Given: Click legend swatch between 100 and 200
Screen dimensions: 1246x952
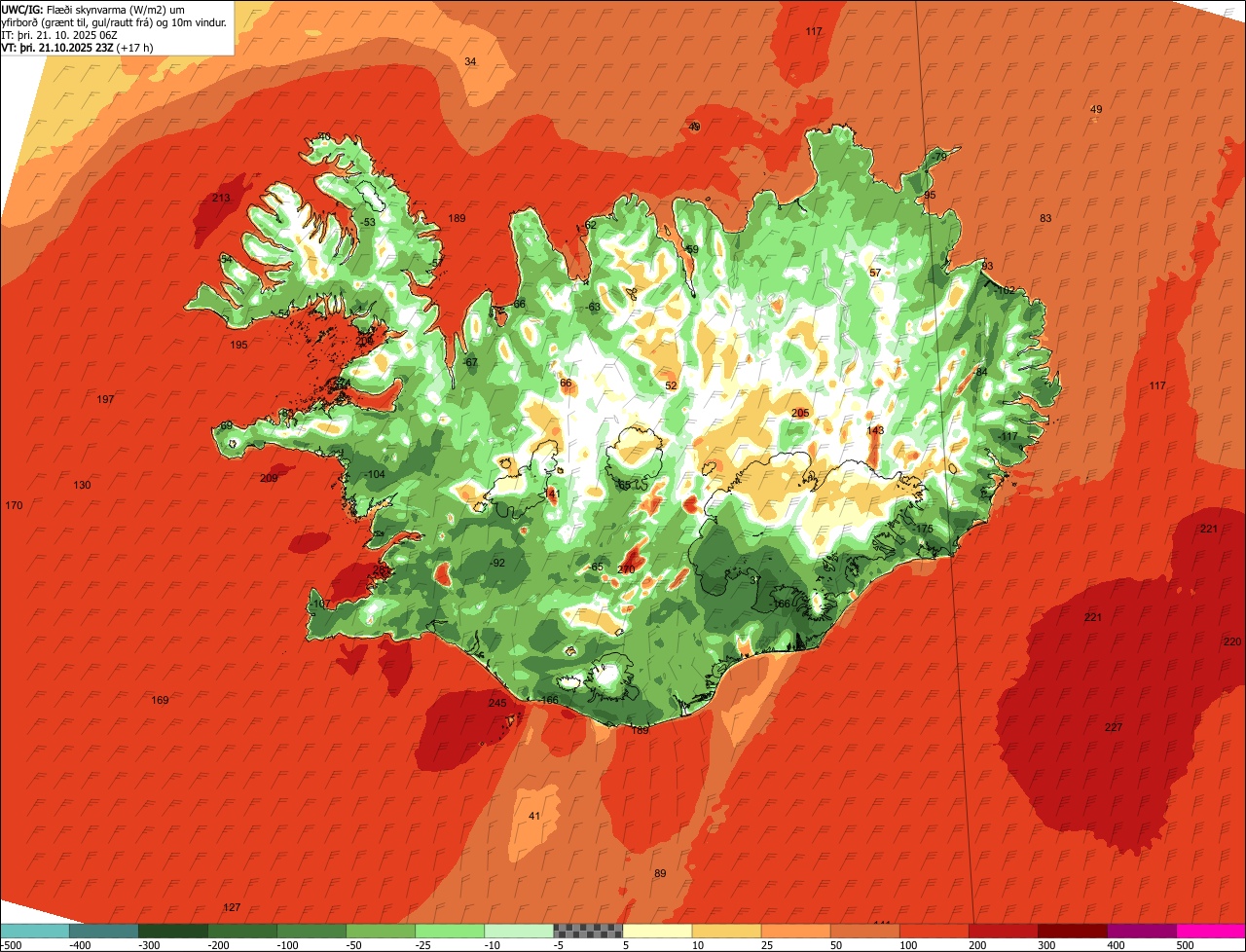Looking at the screenshot, I should click(934, 931).
